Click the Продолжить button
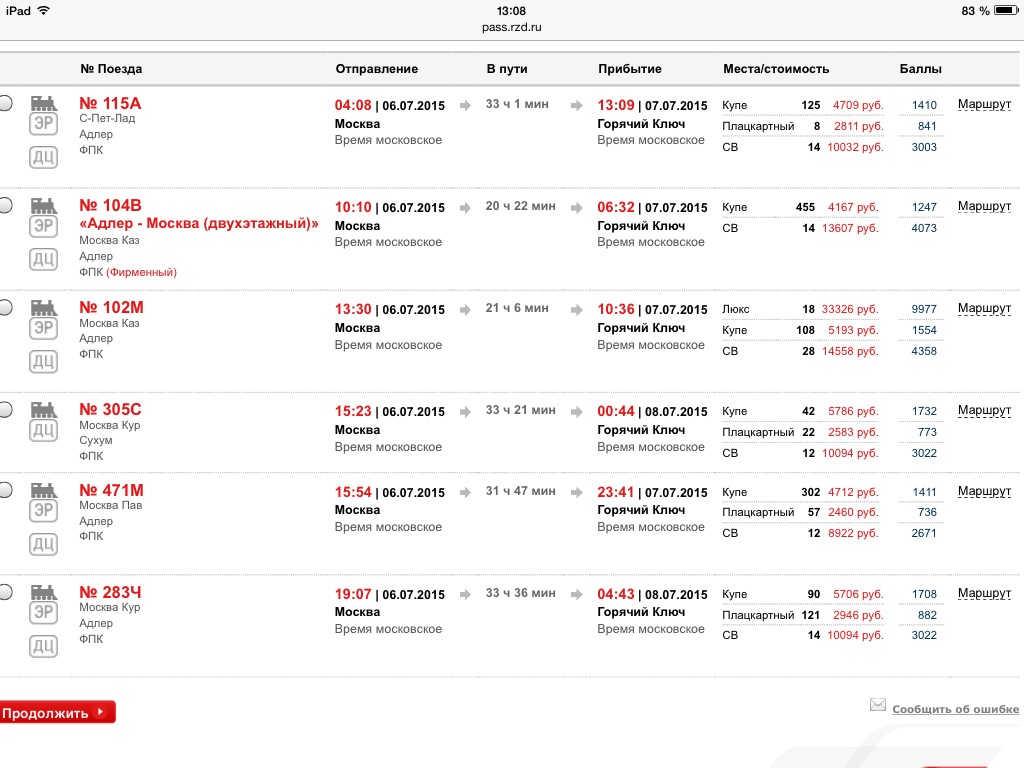Image resolution: width=1024 pixels, height=768 pixels. 57,713
